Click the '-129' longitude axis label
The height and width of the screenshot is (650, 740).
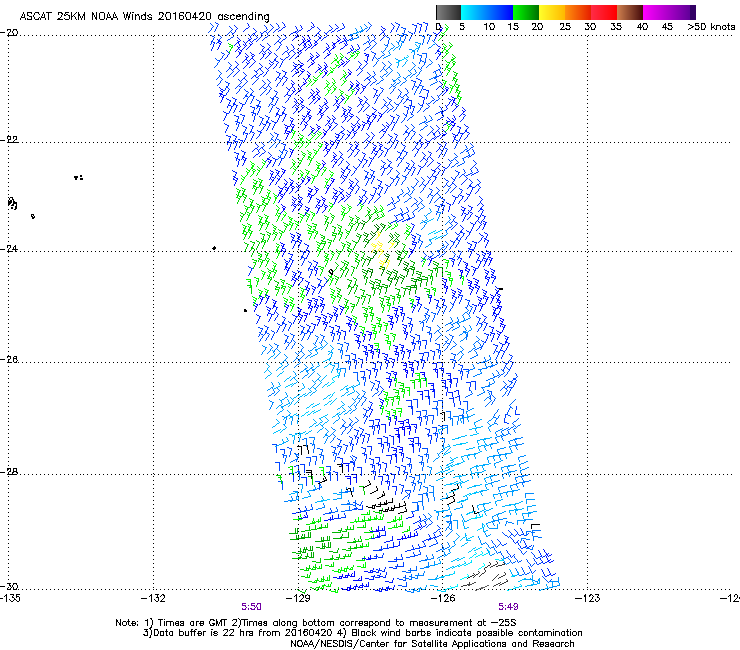click(x=298, y=598)
